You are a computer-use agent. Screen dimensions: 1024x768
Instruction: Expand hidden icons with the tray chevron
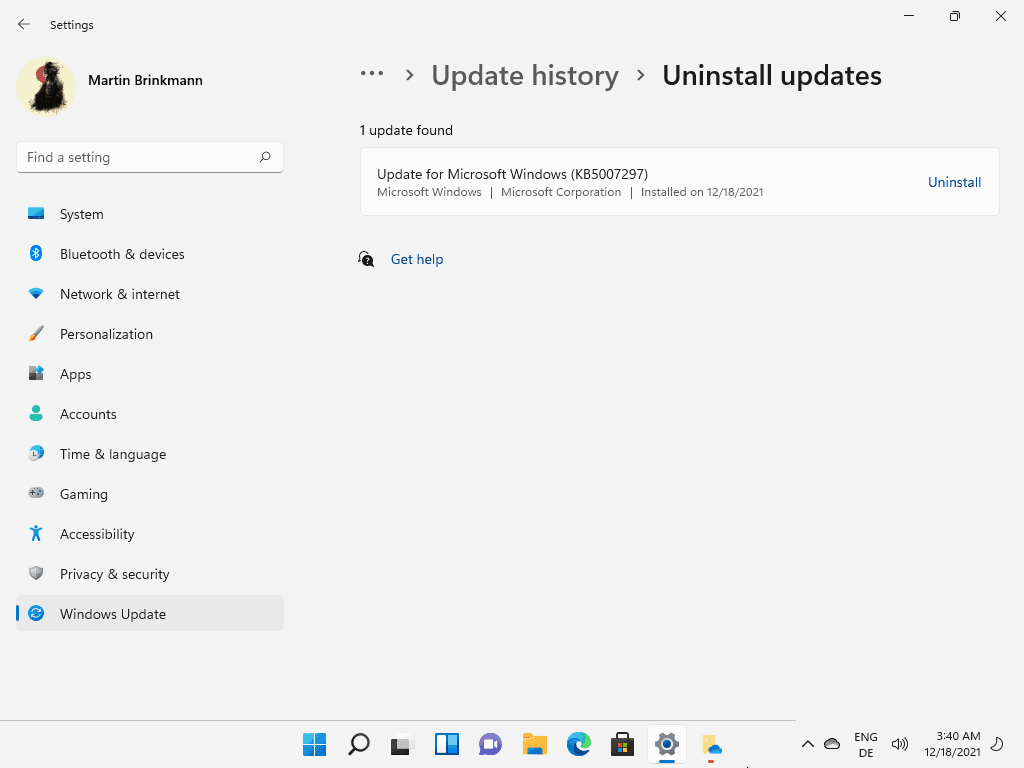coord(808,744)
